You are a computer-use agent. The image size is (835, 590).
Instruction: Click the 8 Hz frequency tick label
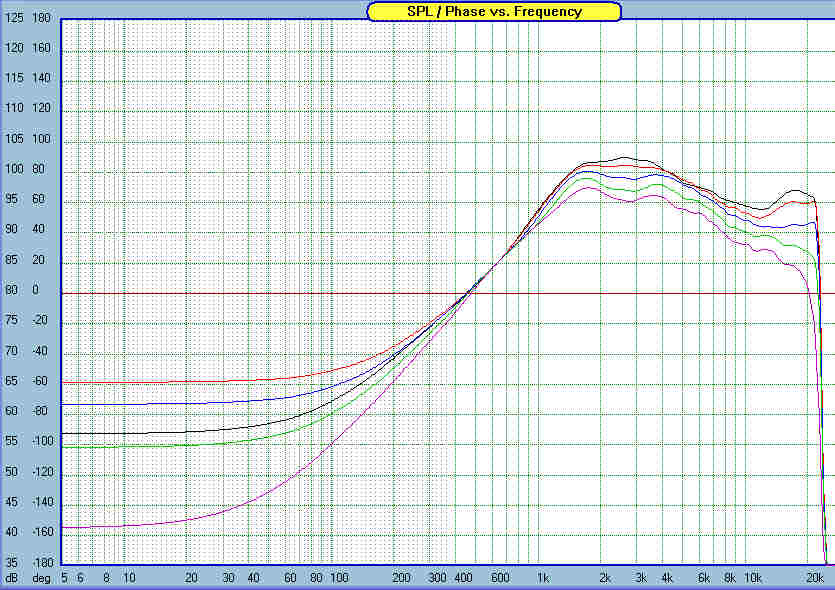107,578
